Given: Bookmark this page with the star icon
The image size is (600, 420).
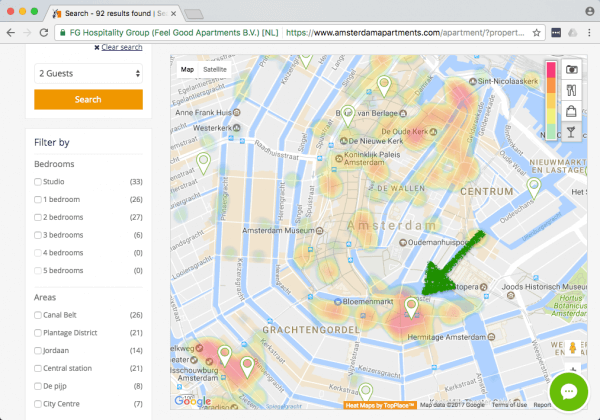Looking at the screenshot, I should [x=536, y=33].
